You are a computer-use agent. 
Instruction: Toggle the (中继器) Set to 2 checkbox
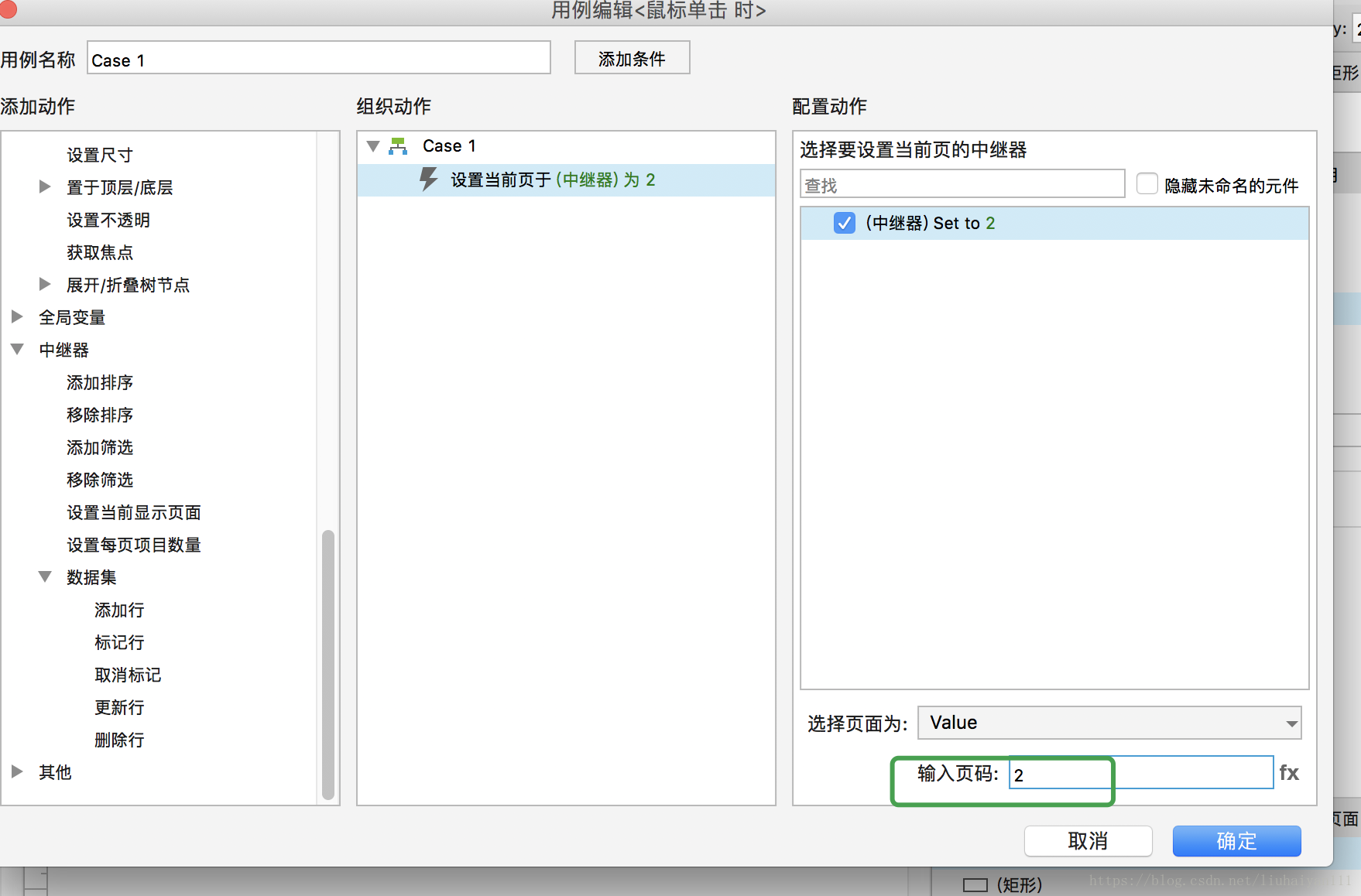point(845,223)
